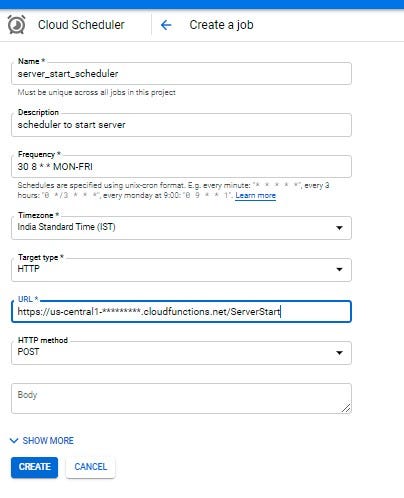This screenshot has height=498, width=404.
Task: Click the Create a job heading
Action: (221, 25)
